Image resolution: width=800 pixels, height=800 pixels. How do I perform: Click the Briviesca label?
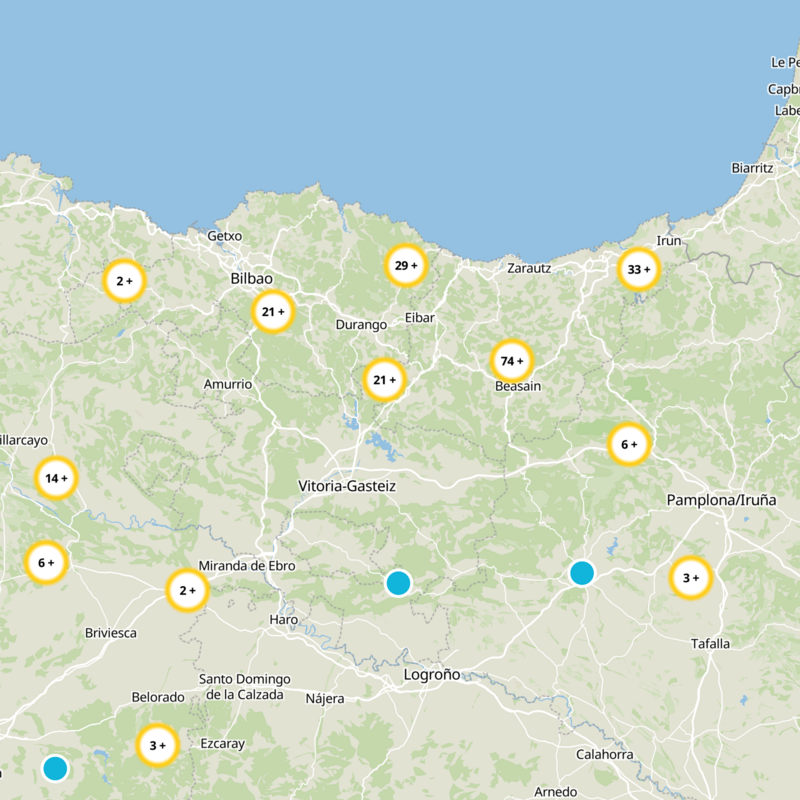[x=111, y=633]
